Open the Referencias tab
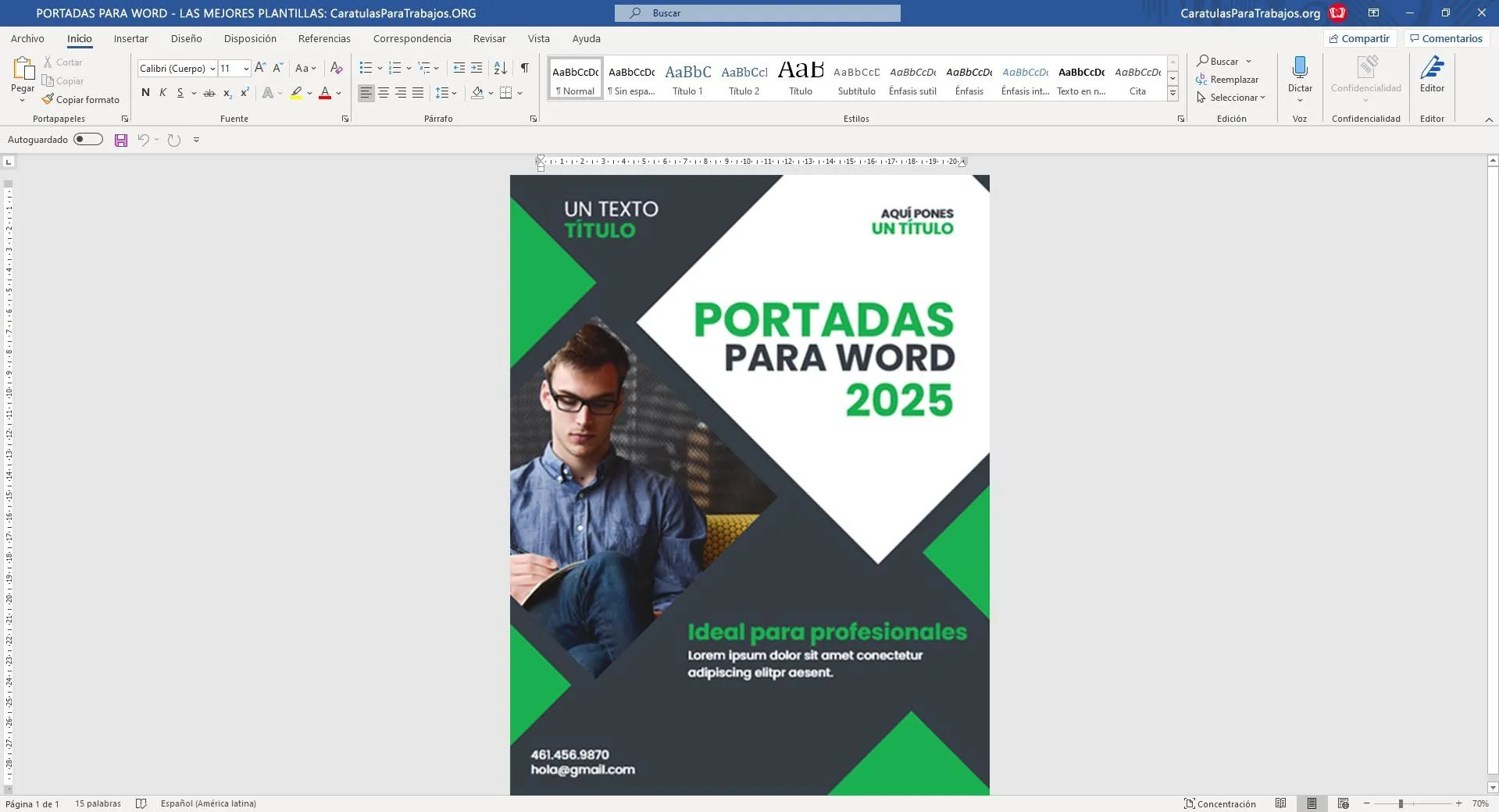The width and height of the screenshot is (1499, 812). click(324, 38)
